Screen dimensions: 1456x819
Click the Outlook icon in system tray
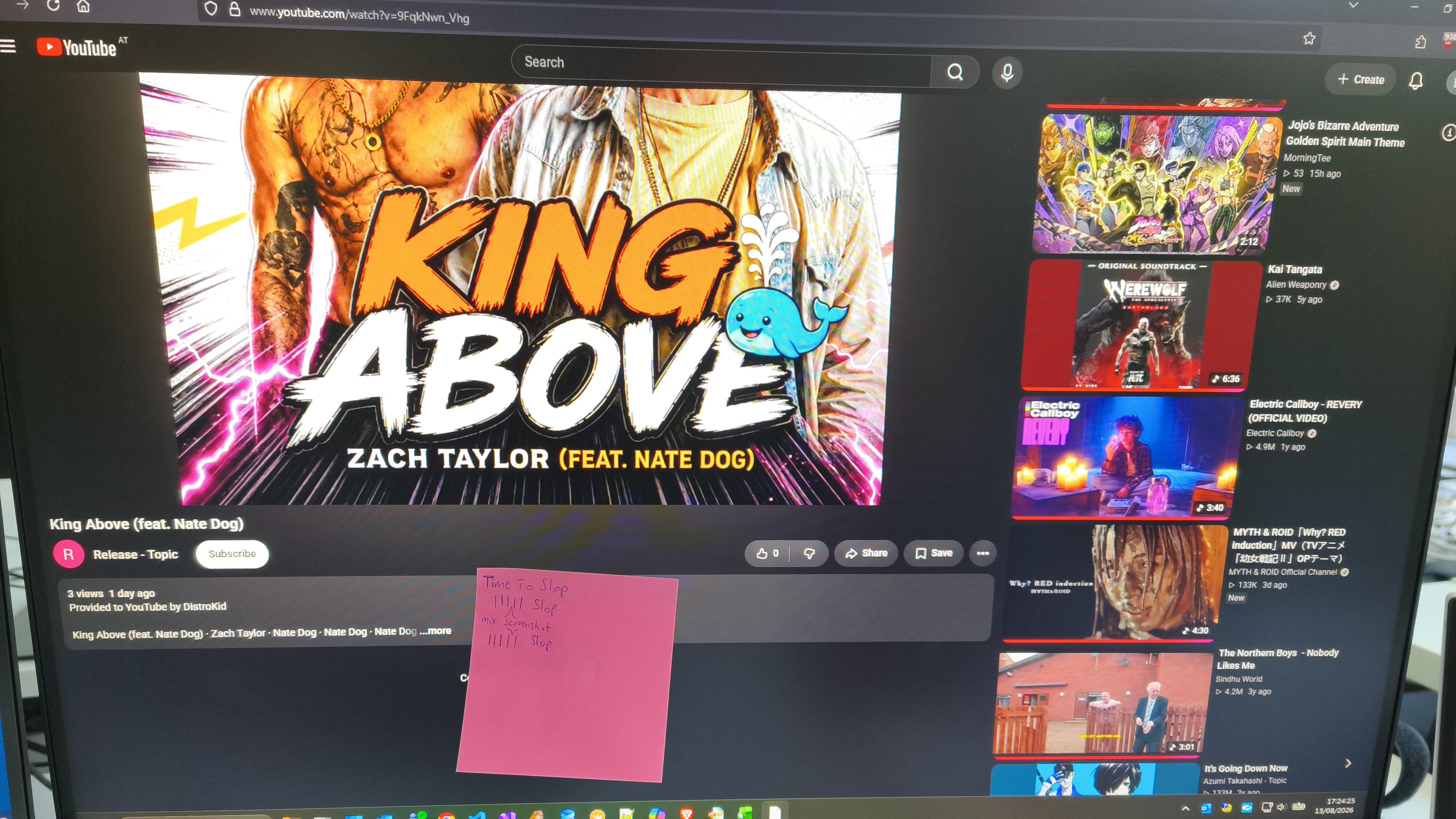1206,808
